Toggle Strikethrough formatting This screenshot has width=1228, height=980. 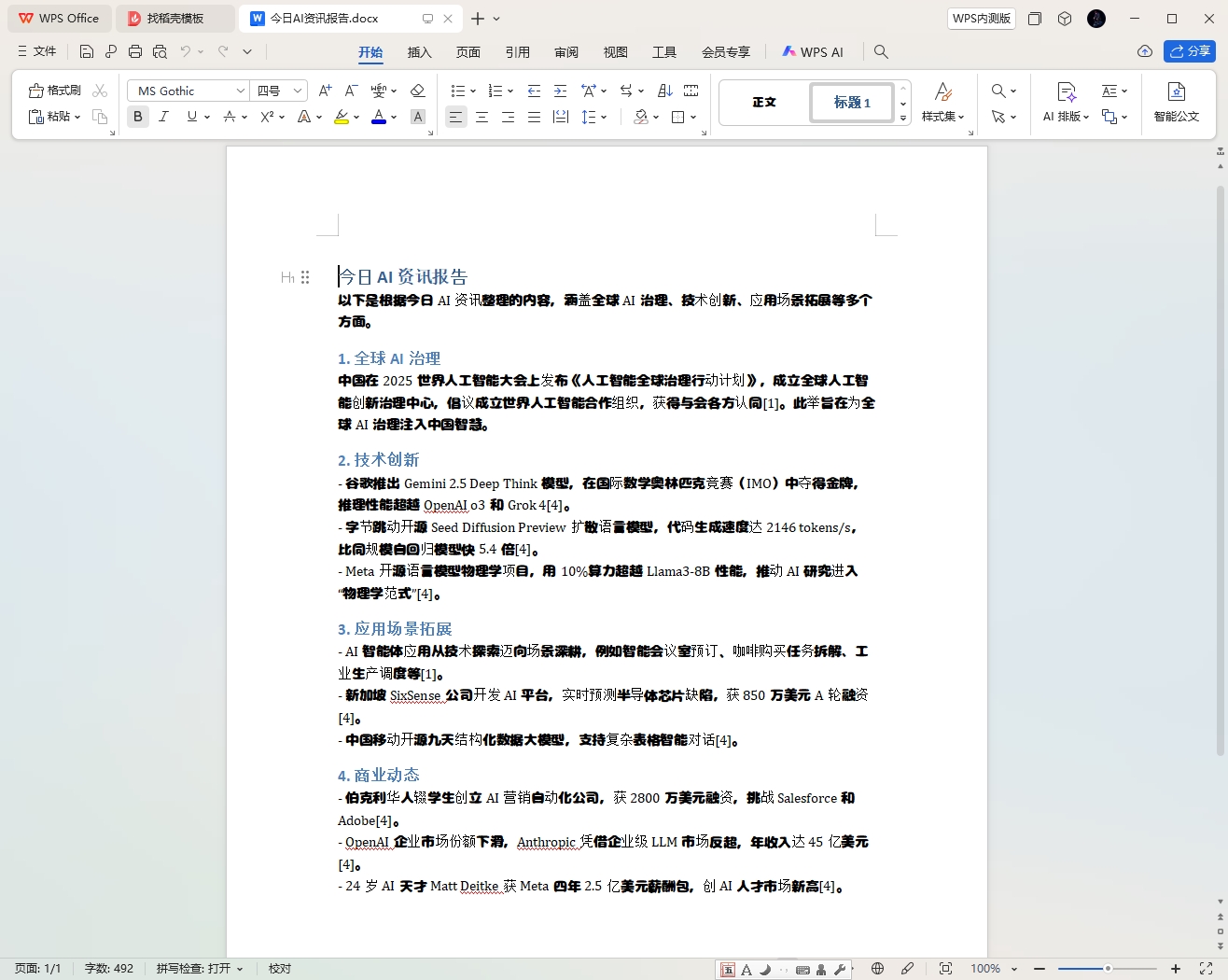[x=230, y=117]
